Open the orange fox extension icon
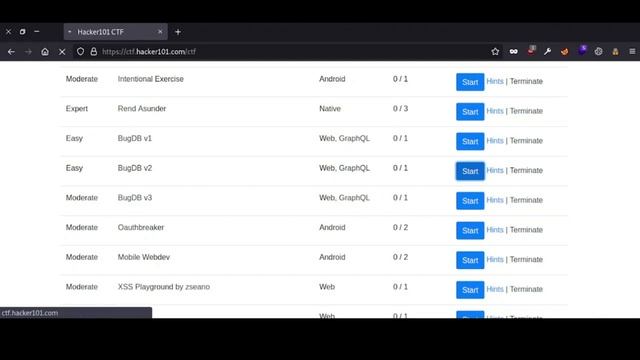Image resolution: width=640 pixels, height=360 pixels. click(564, 51)
